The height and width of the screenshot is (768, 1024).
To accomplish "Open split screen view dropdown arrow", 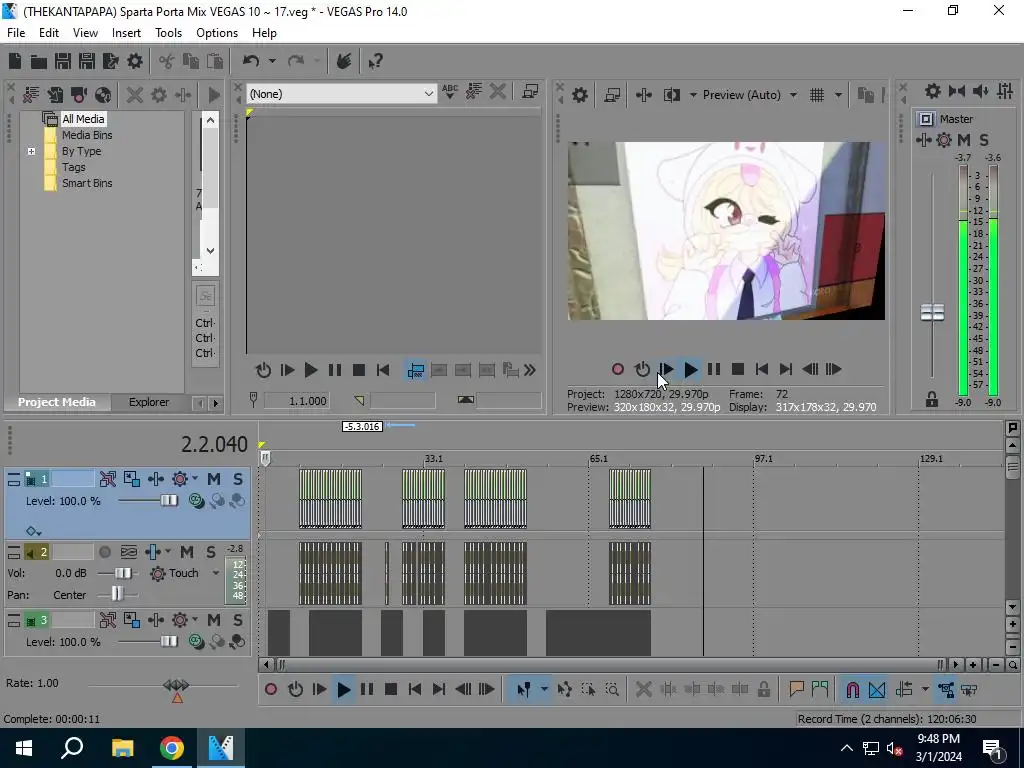I will (x=693, y=95).
